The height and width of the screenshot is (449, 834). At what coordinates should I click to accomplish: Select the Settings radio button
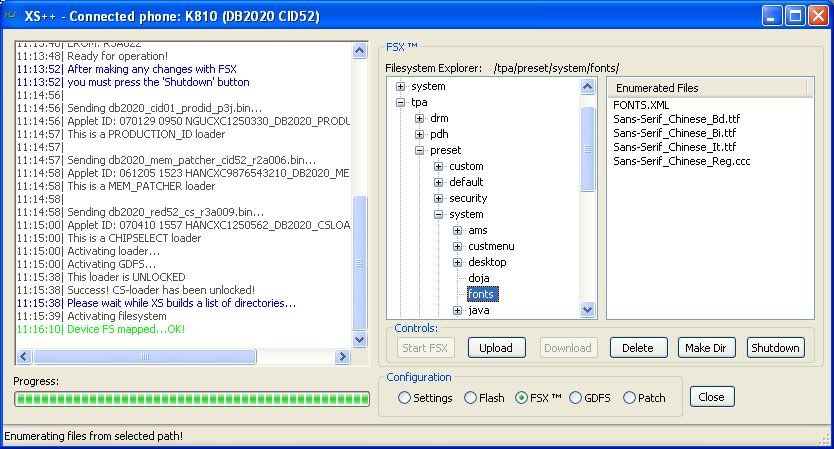(404, 398)
